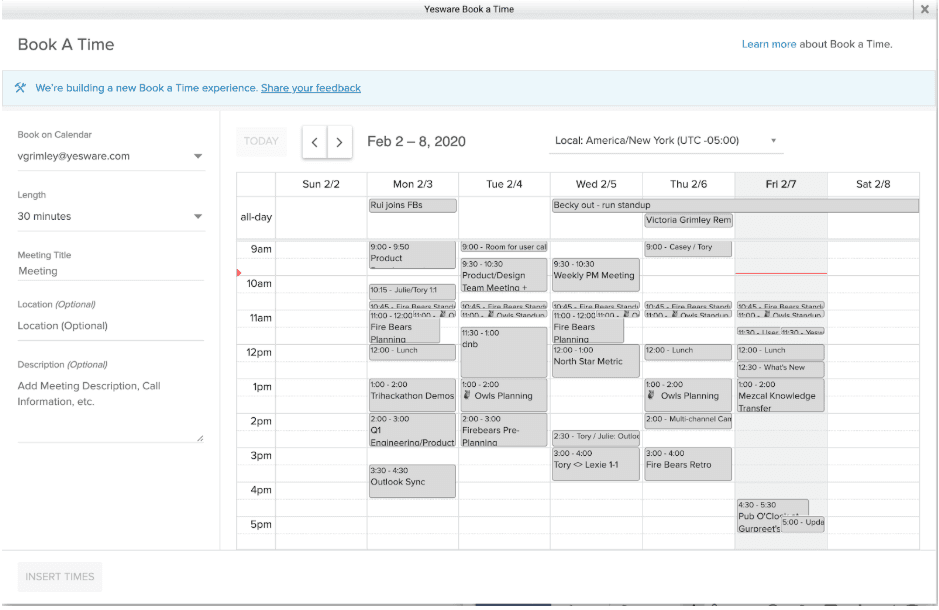Click the next week arrow
The width and height of the screenshot is (939, 610).
point(340,142)
